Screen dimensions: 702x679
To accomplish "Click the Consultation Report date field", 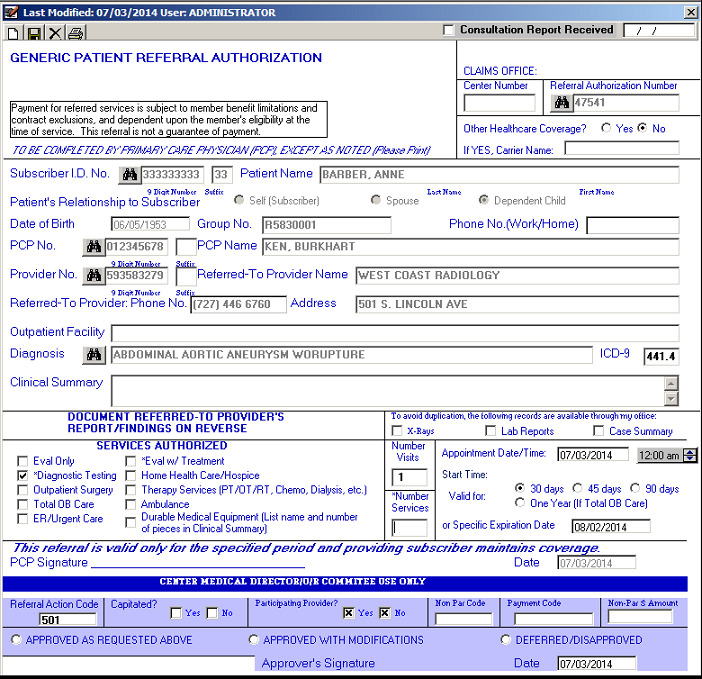I will 659,30.
